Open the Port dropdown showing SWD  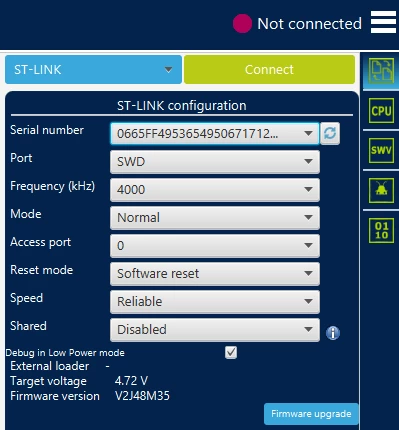[215, 162]
